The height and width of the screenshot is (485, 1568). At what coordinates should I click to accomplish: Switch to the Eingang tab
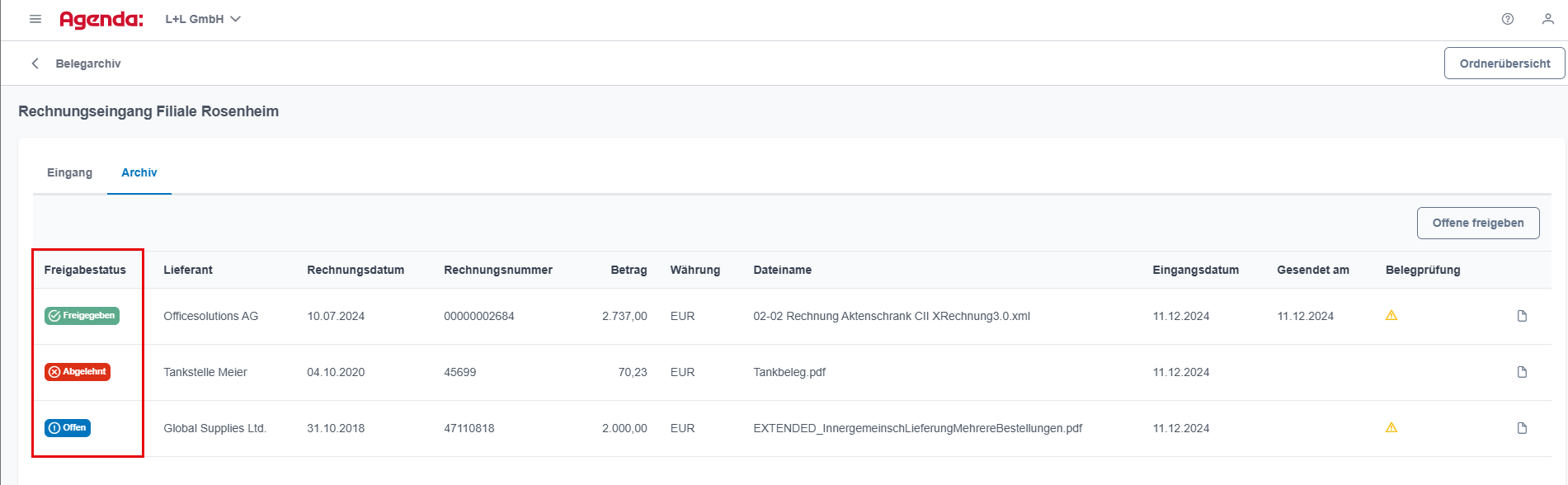(69, 172)
